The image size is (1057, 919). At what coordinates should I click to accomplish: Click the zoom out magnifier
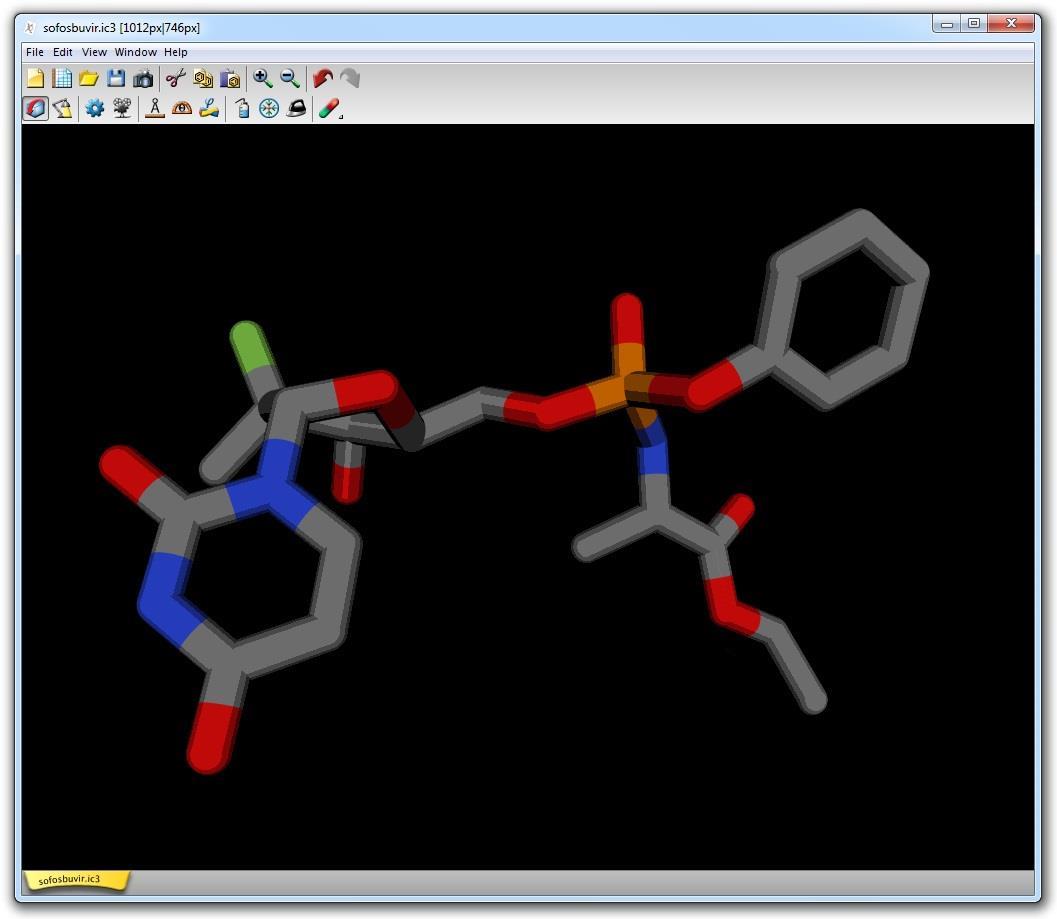tap(290, 79)
